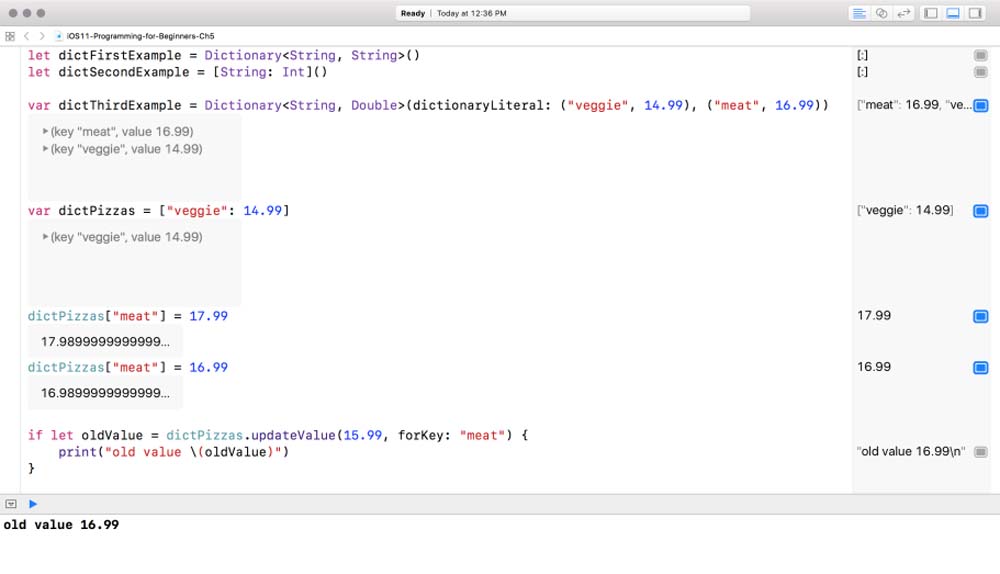This screenshot has width=1000, height=574.
Task: Go back in the editor history
Action: pos(27,36)
